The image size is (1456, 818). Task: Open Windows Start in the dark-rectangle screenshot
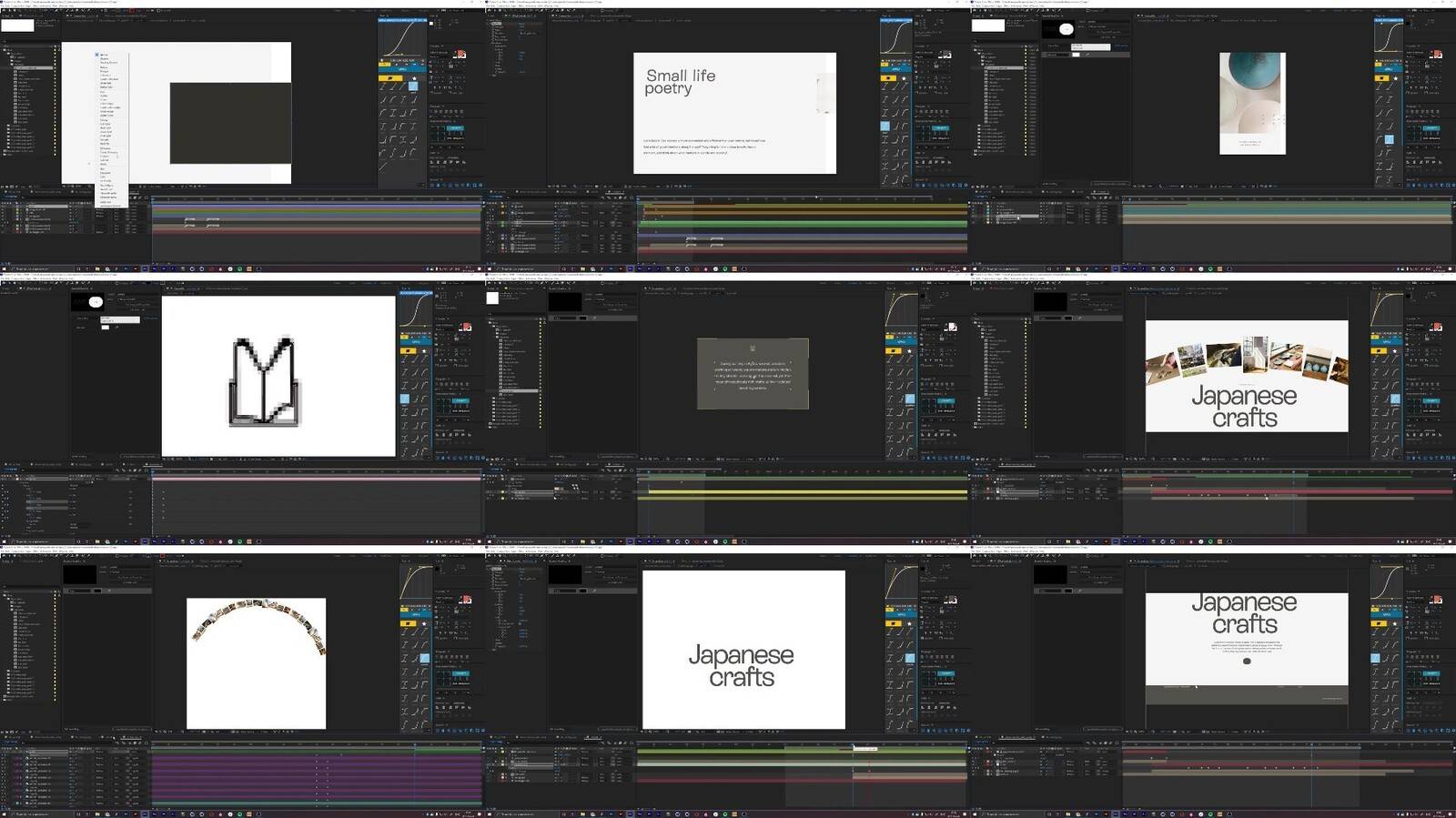click(x=3, y=268)
